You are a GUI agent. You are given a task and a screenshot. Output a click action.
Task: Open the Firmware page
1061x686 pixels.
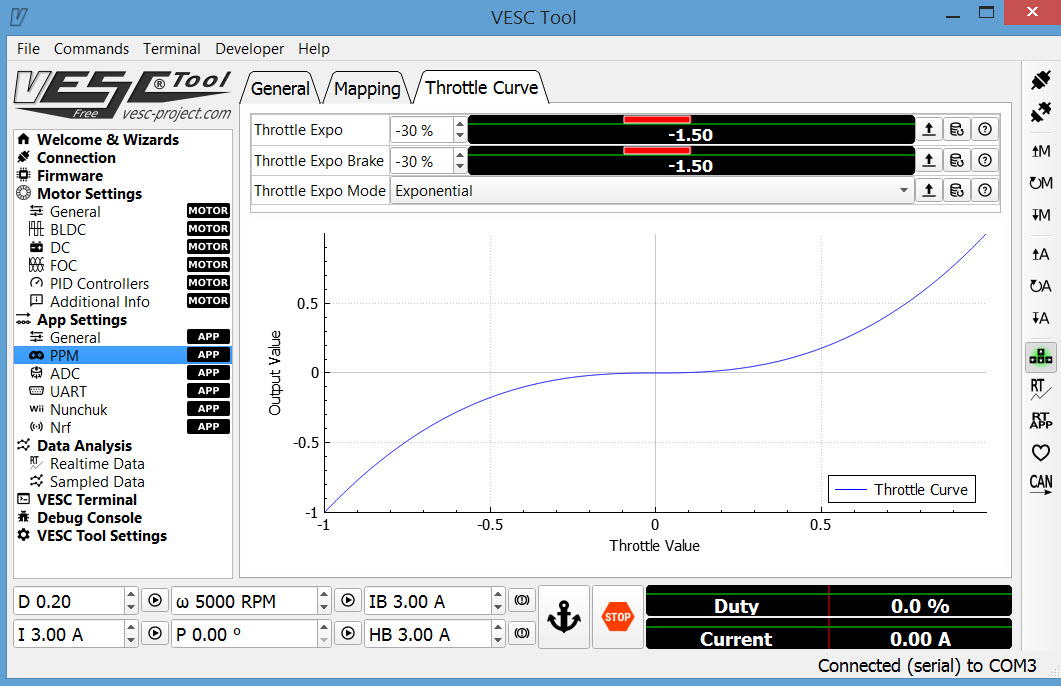point(70,176)
